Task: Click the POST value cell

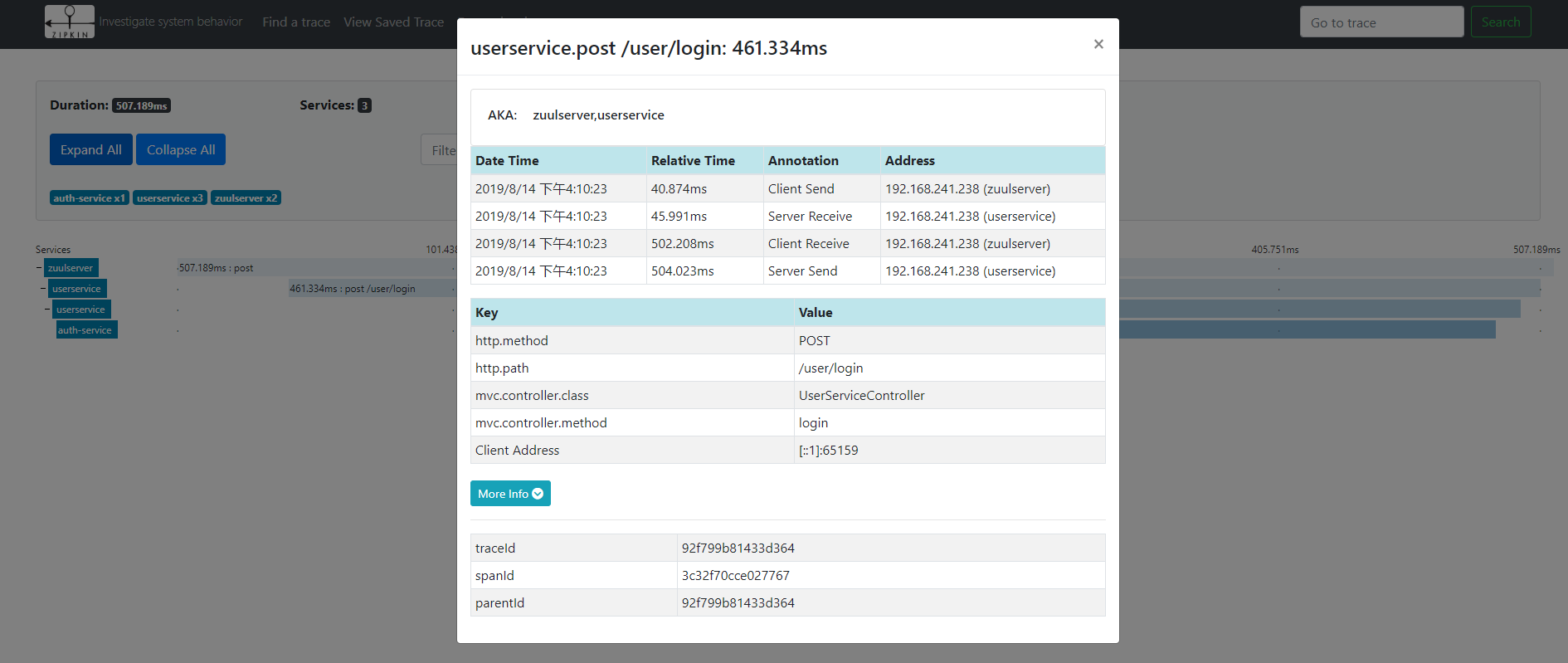Action: pos(950,341)
